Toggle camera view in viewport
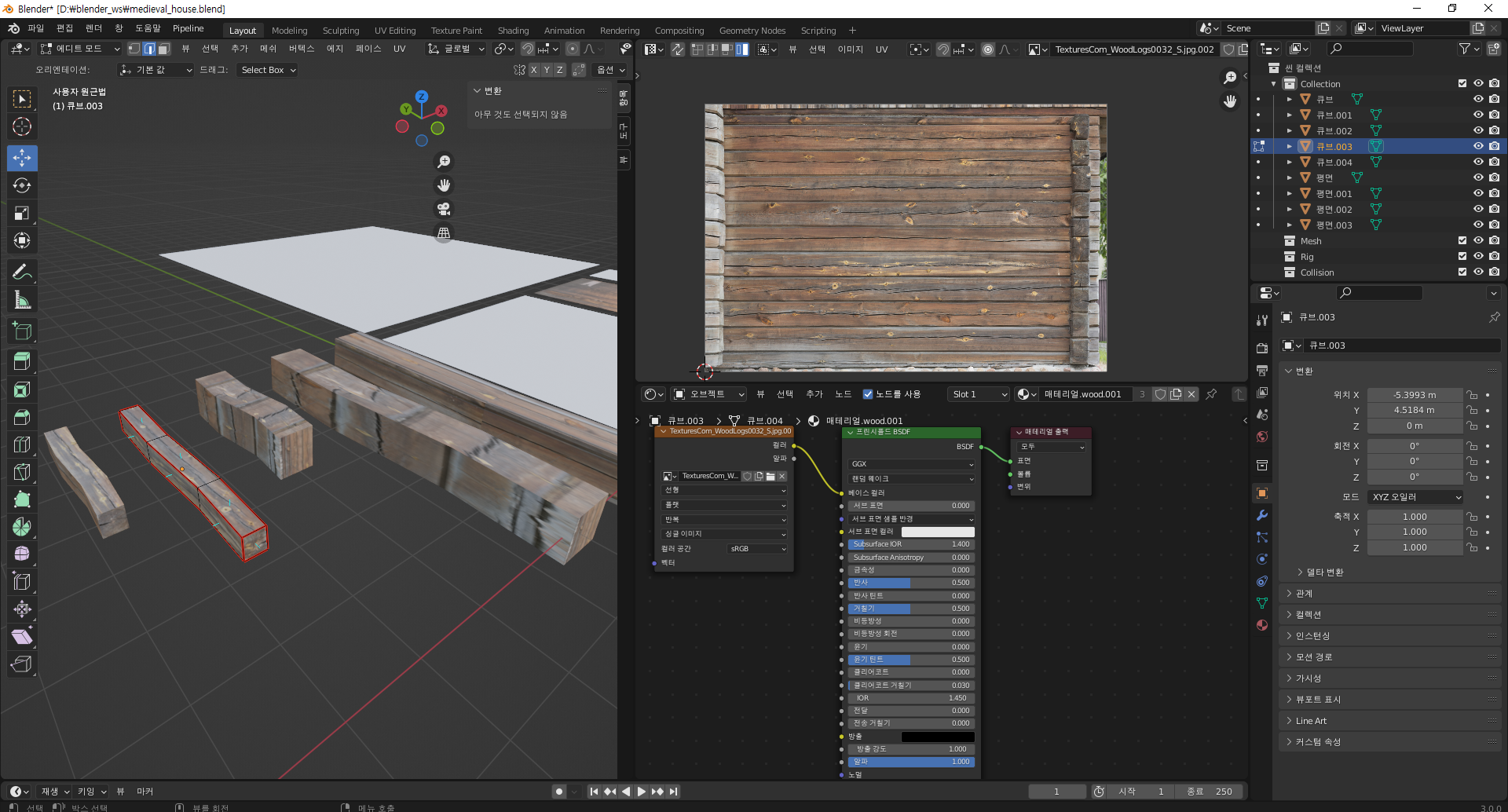 (x=444, y=209)
